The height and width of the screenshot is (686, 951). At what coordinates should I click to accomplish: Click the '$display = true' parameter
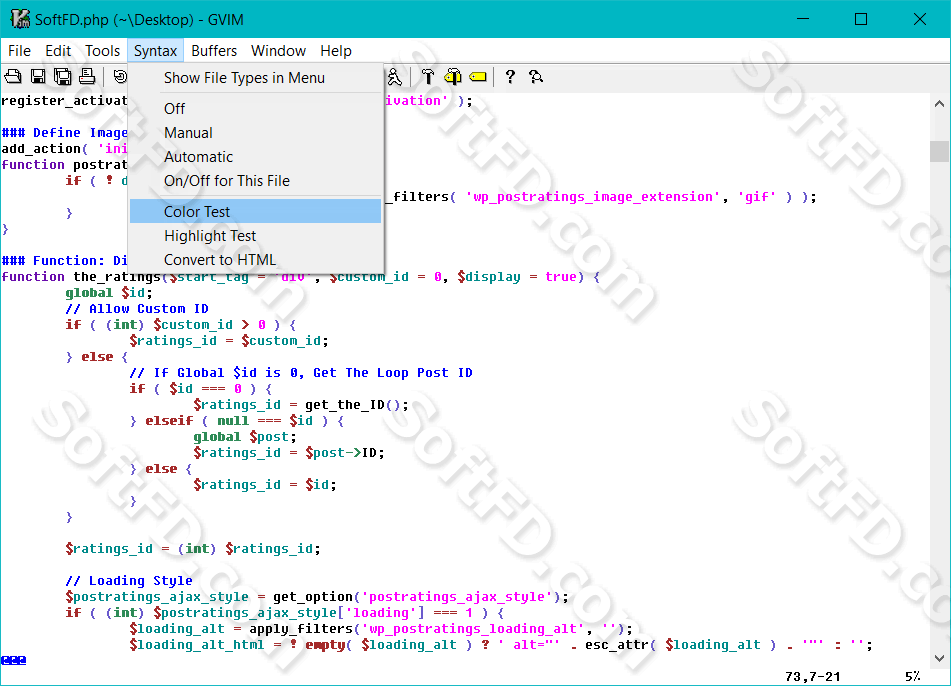point(517,277)
